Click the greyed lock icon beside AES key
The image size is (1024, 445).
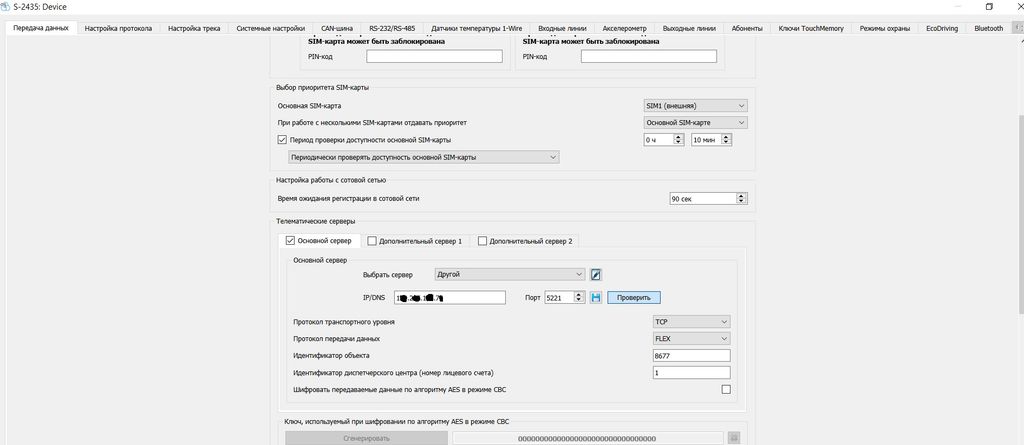coord(733,438)
